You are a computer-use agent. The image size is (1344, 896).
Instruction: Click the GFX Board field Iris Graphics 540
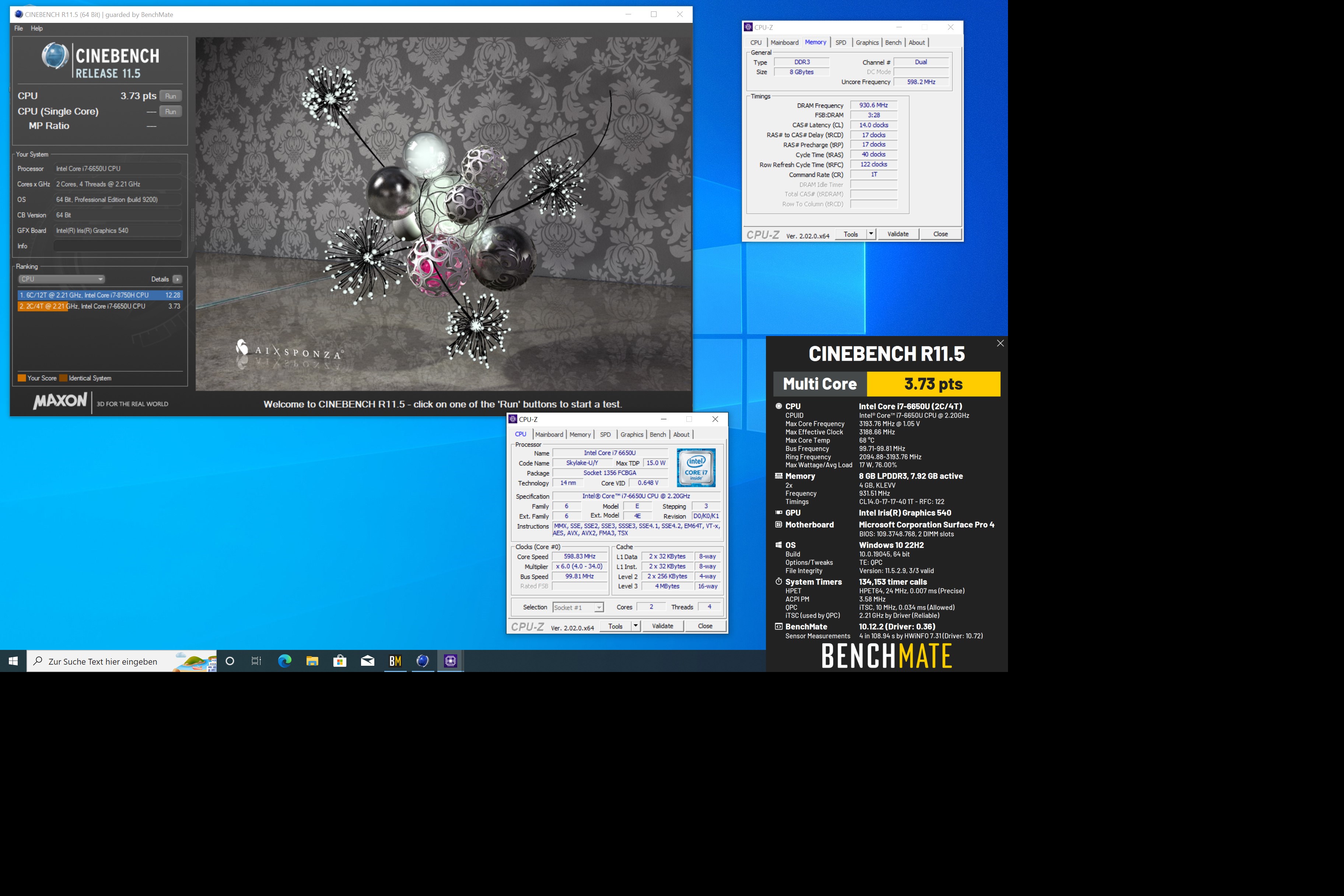point(118,230)
